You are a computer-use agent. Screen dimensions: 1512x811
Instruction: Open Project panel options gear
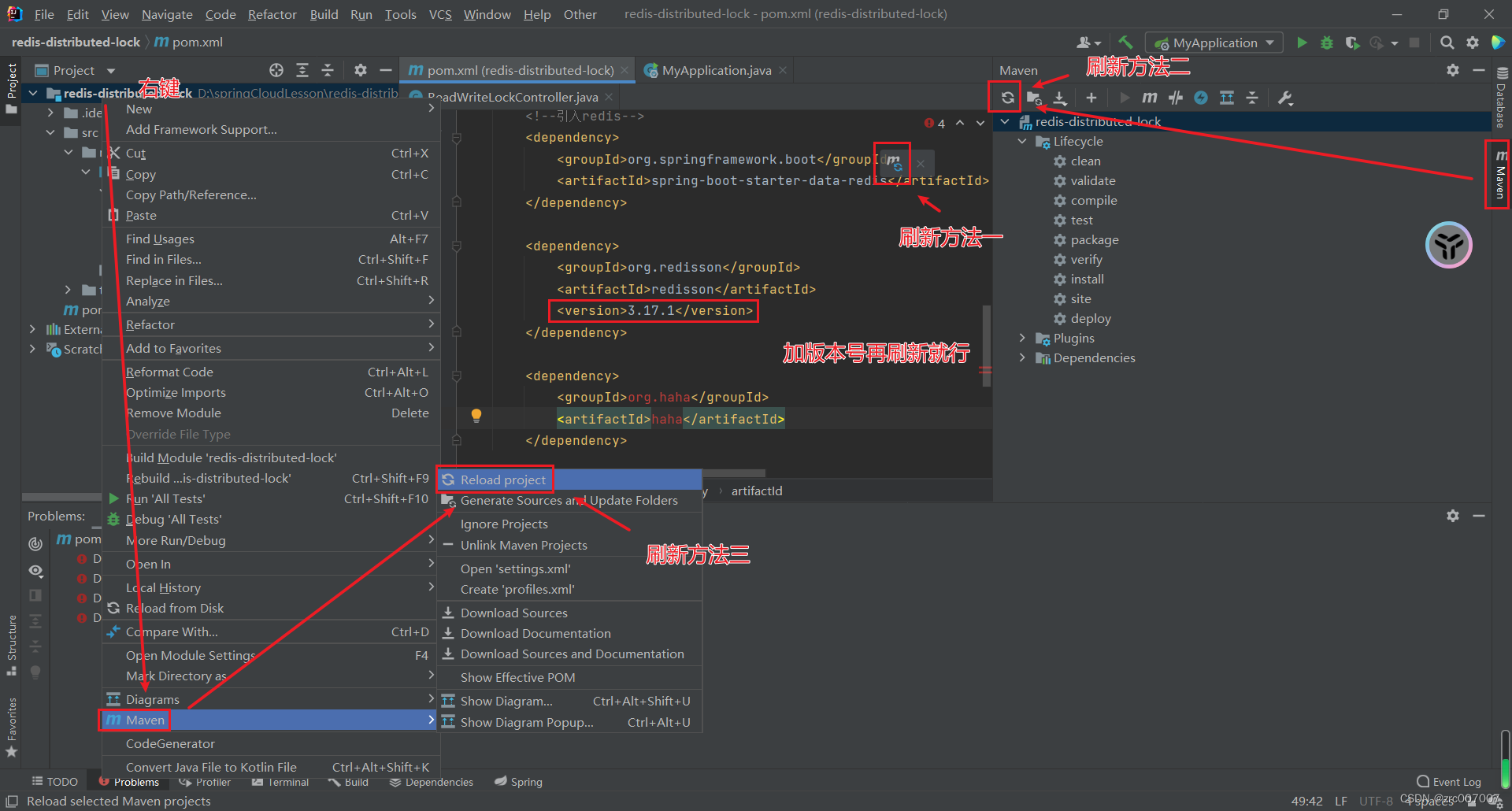(361, 70)
